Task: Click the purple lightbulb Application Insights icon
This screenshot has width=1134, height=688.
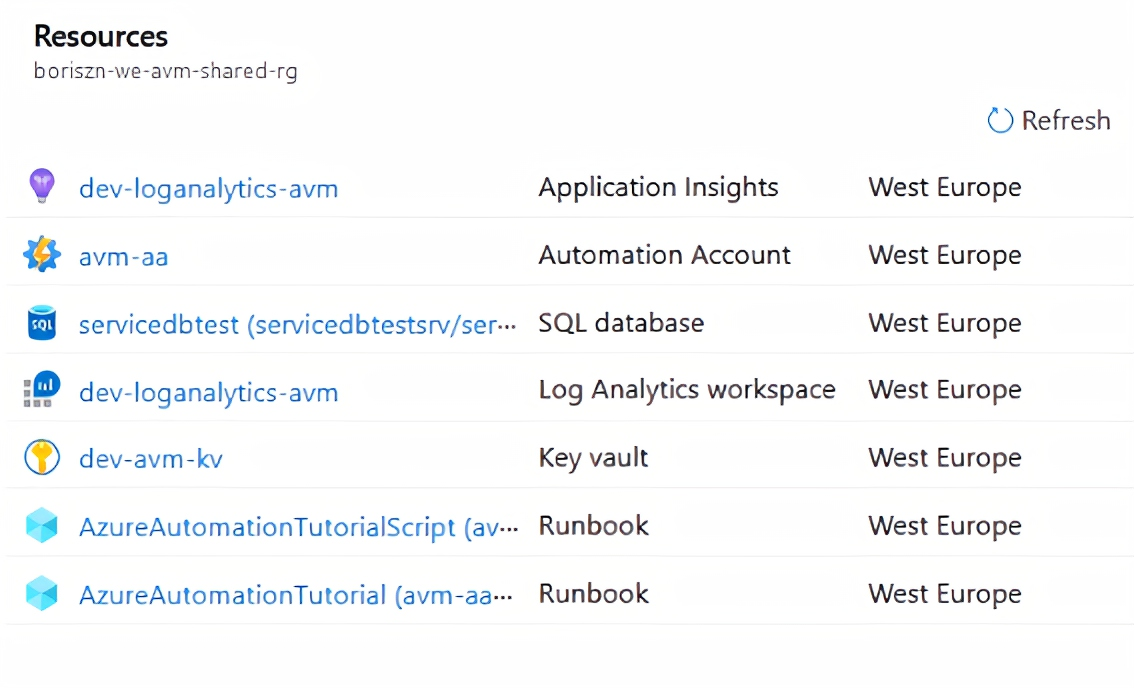Action: pos(41,187)
